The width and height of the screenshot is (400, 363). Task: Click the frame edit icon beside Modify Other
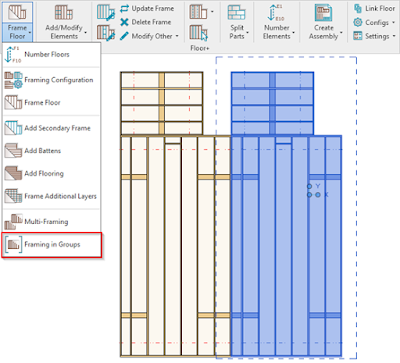(x=106, y=33)
